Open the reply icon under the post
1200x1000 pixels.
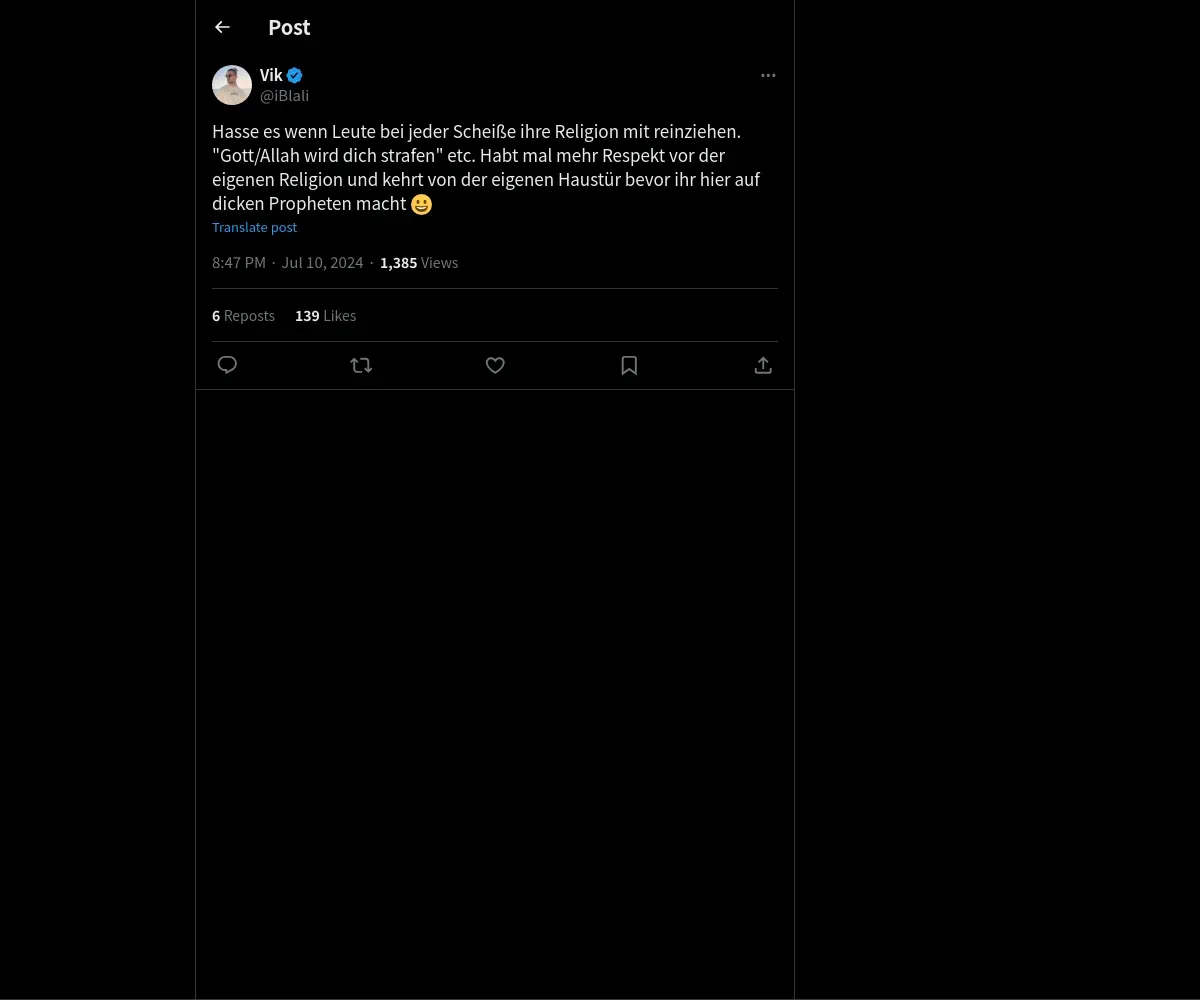[x=227, y=365]
